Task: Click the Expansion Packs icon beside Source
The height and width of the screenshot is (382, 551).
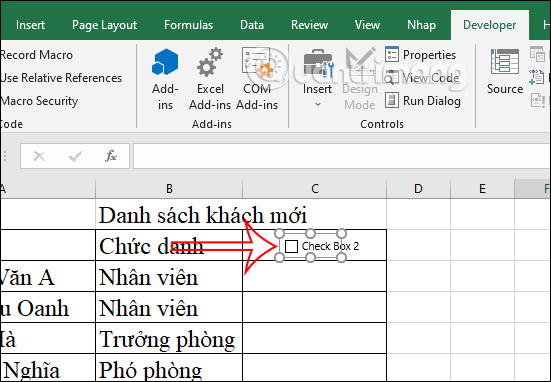Action: pyautogui.click(x=537, y=77)
